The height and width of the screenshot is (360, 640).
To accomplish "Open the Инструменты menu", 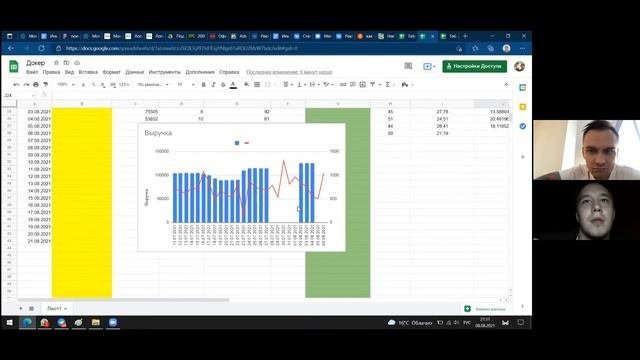I will point(164,72).
